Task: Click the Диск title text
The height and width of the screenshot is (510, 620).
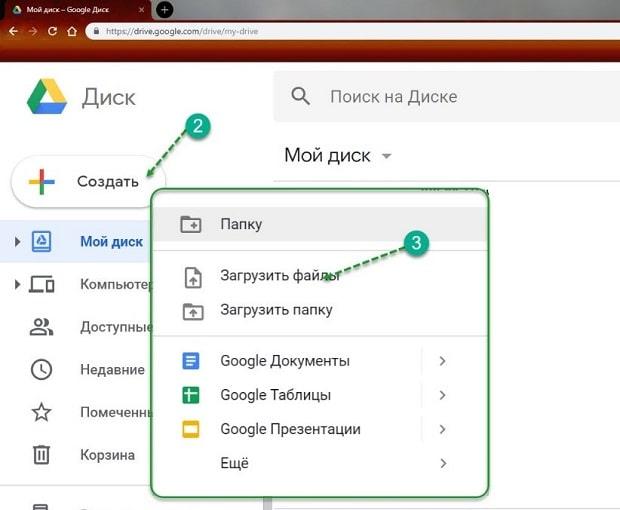Action: tap(109, 98)
